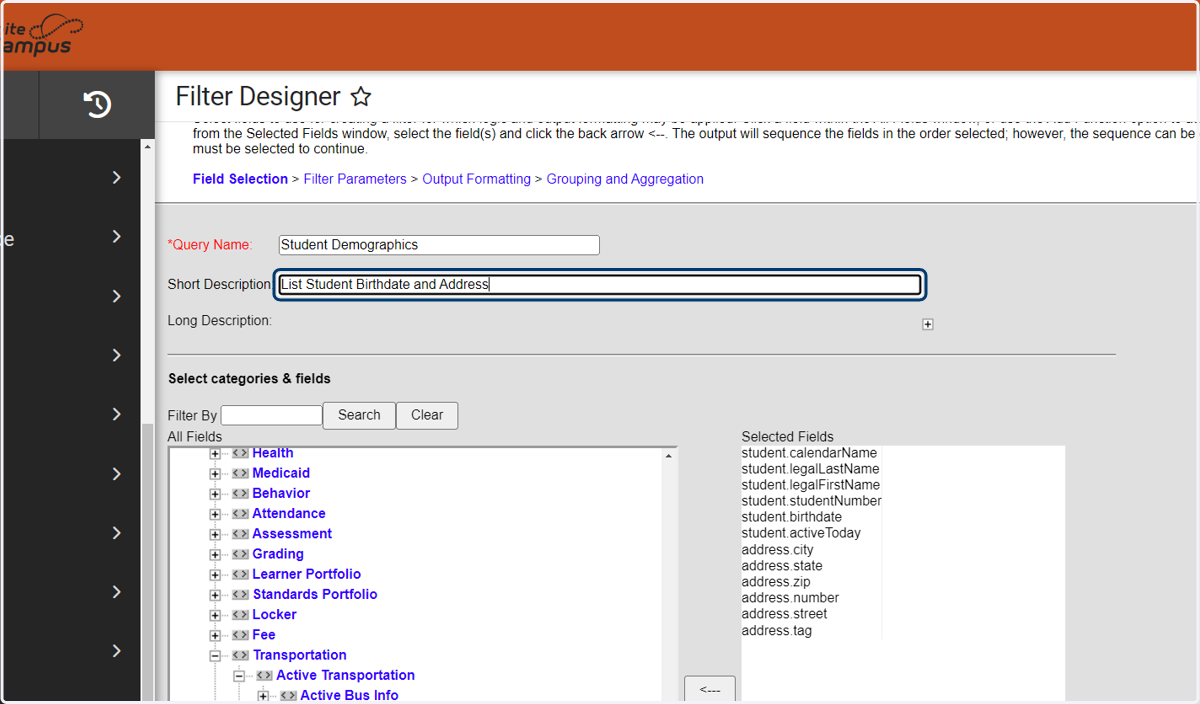
Task: Select address.number in Selected Fields
Action: click(x=790, y=598)
